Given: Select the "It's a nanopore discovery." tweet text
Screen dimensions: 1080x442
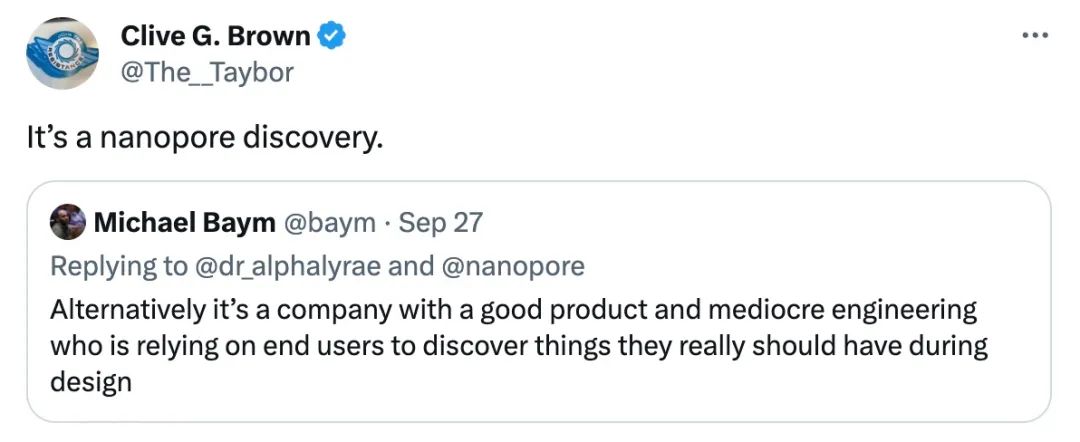Looking at the screenshot, I should click(x=205, y=137).
